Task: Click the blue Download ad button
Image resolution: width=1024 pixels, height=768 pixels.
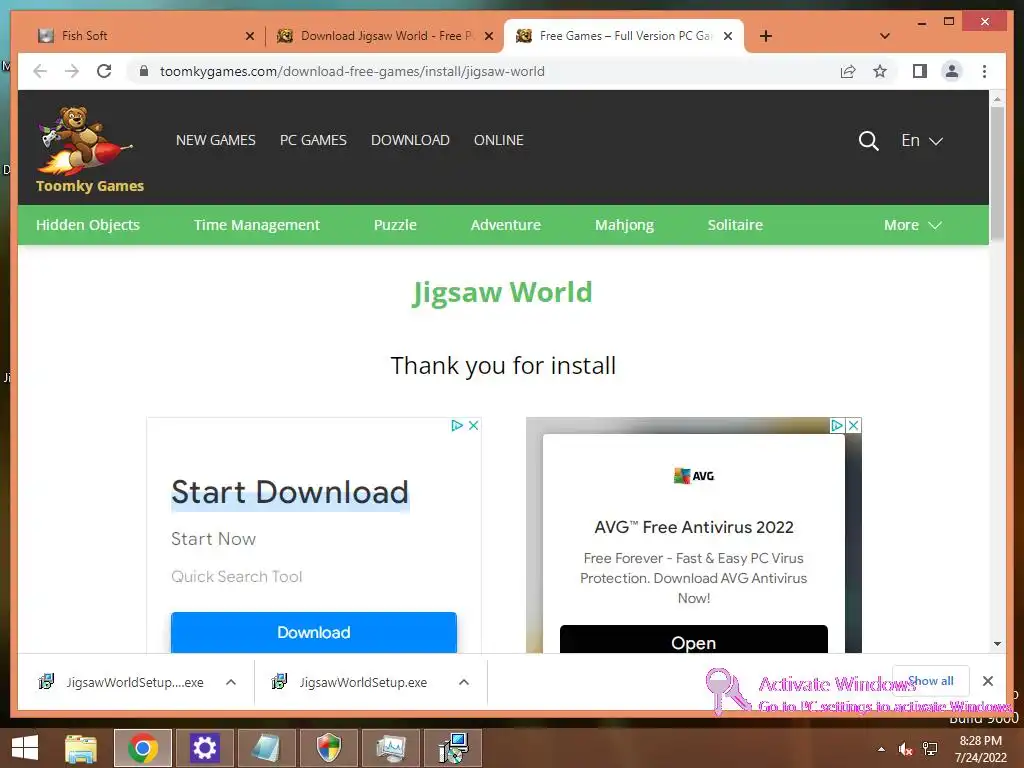Action: (313, 632)
